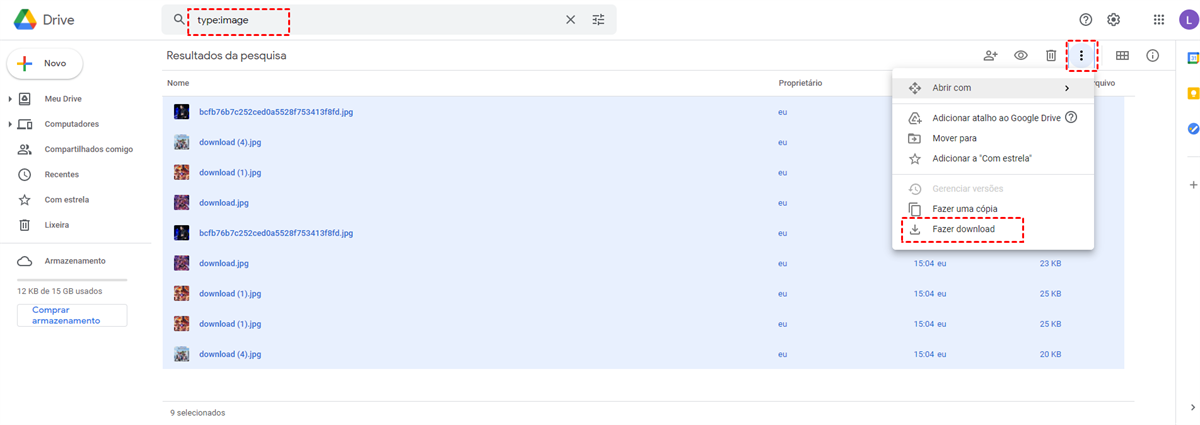1200x425 pixels.
Task: Expand the side panel chevron
Action: [1193, 407]
